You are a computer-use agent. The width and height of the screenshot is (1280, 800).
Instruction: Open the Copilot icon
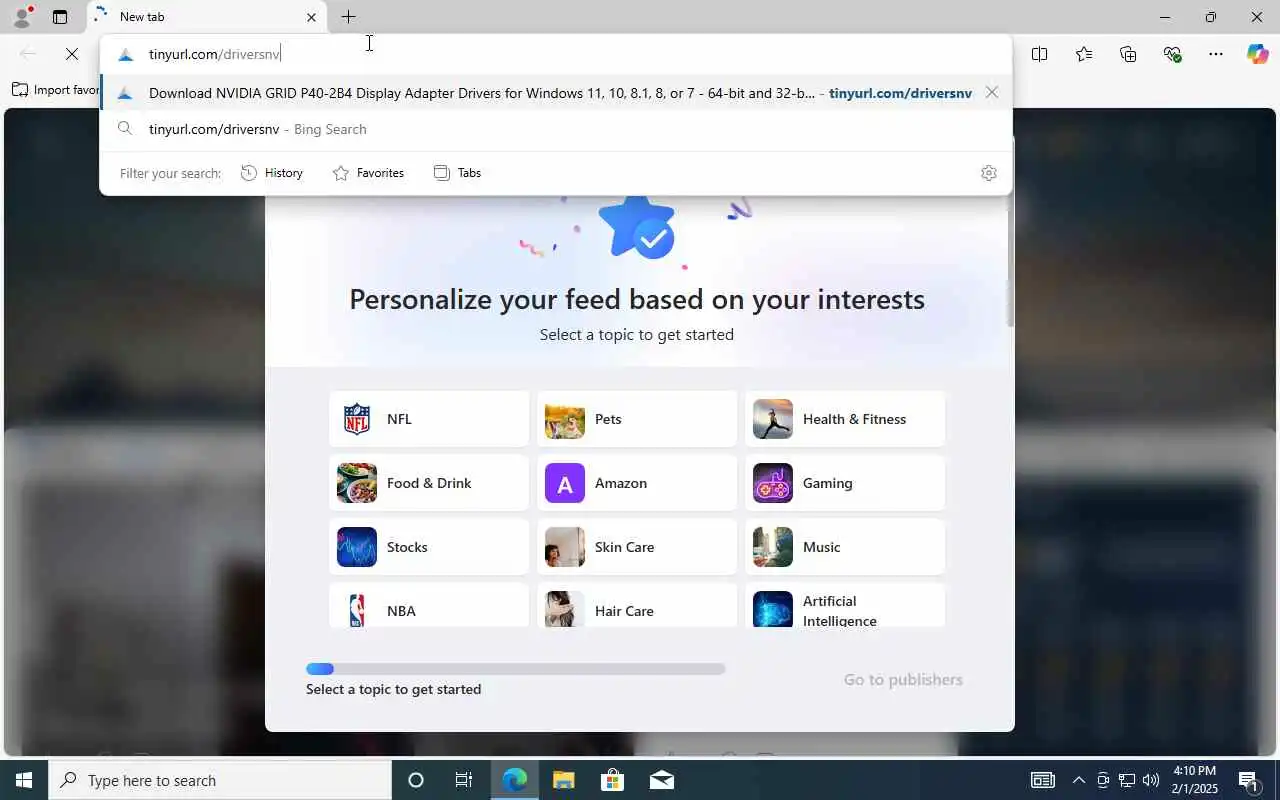(1258, 54)
